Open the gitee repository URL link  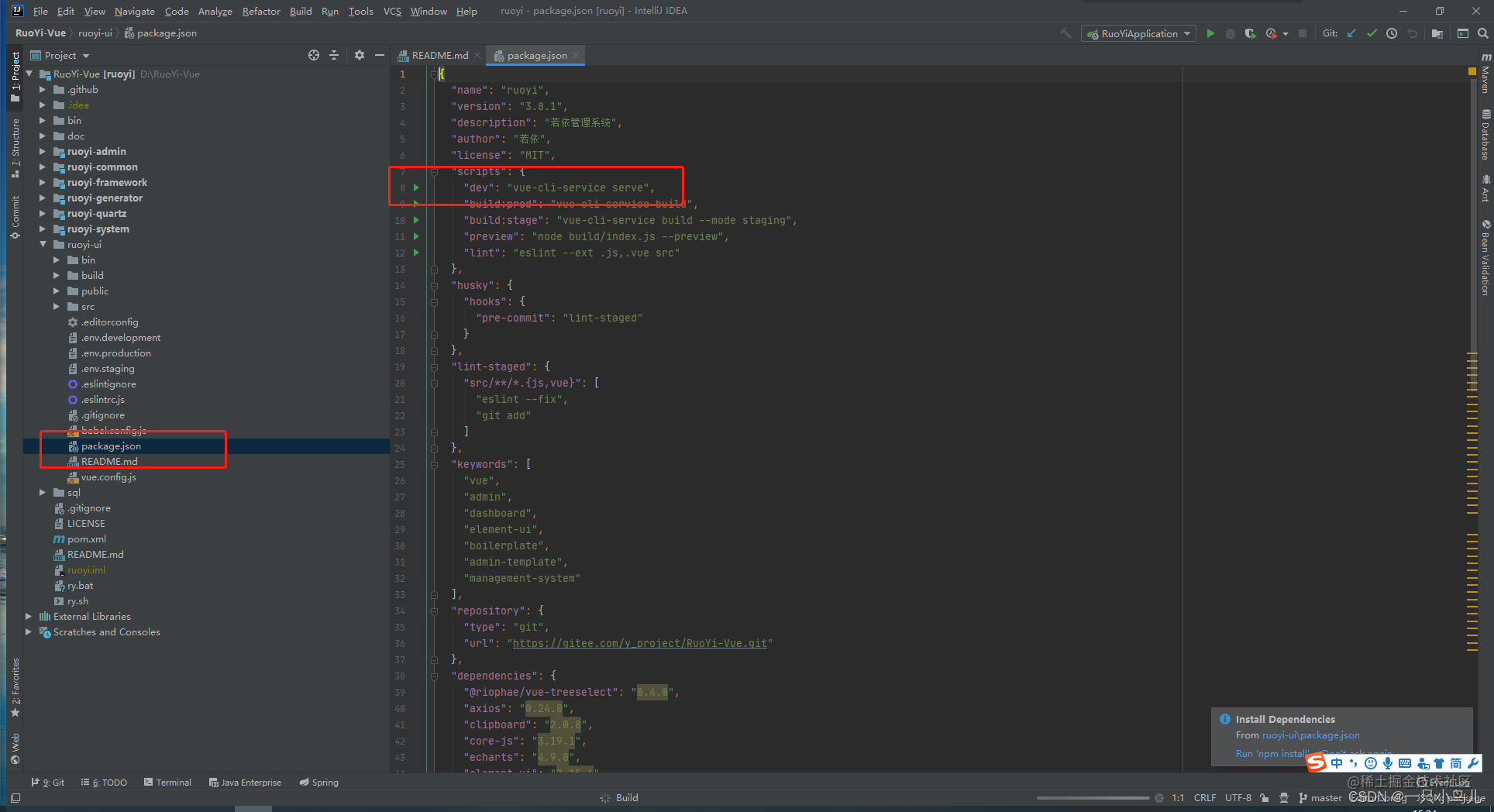coord(639,643)
